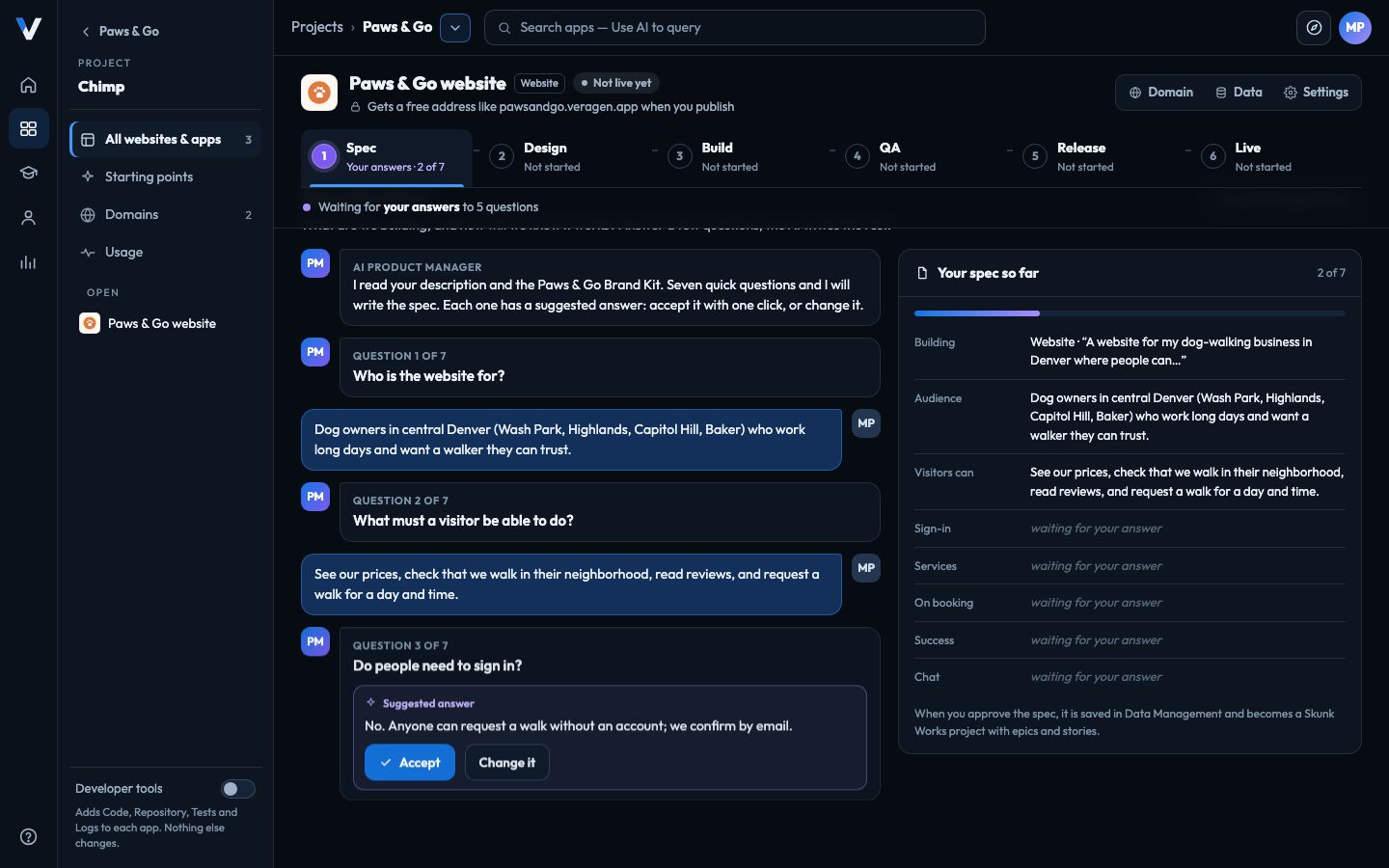Open the graduation cap learning icon
This screenshot has height=868, width=1389.
point(28,173)
